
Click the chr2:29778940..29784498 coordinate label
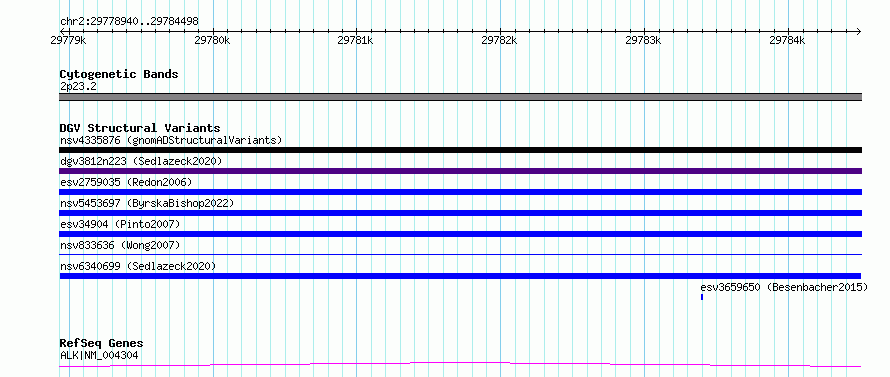coord(129,22)
